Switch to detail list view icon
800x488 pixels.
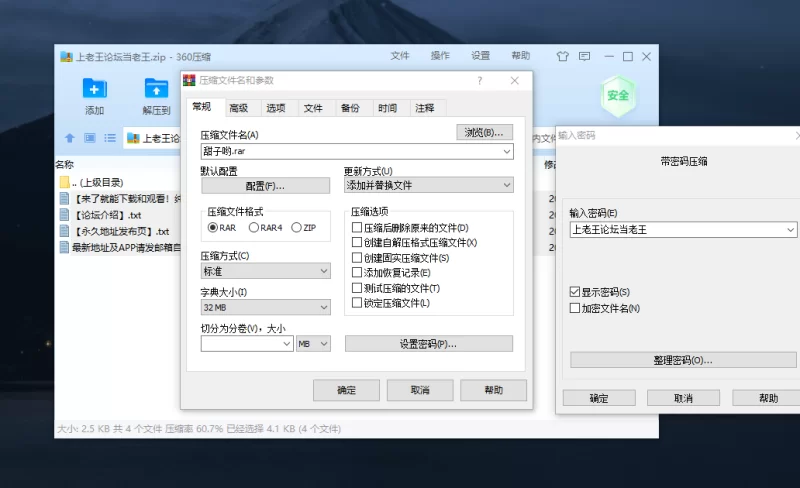(90, 138)
